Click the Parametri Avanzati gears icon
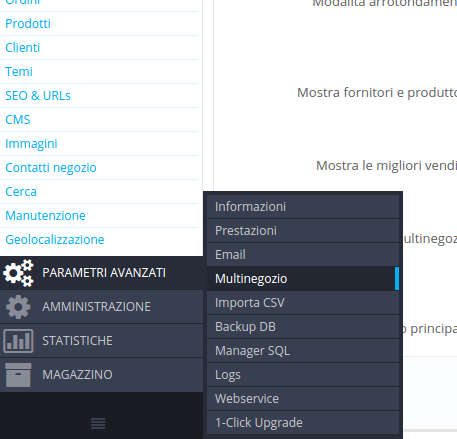This screenshot has width=457, height=439. [x=18, y=273]
